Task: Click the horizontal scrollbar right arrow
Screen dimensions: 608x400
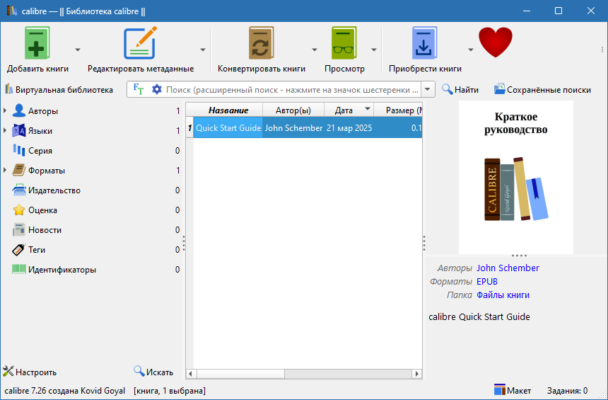Action: pyautogui.click(x=417, y=374)
